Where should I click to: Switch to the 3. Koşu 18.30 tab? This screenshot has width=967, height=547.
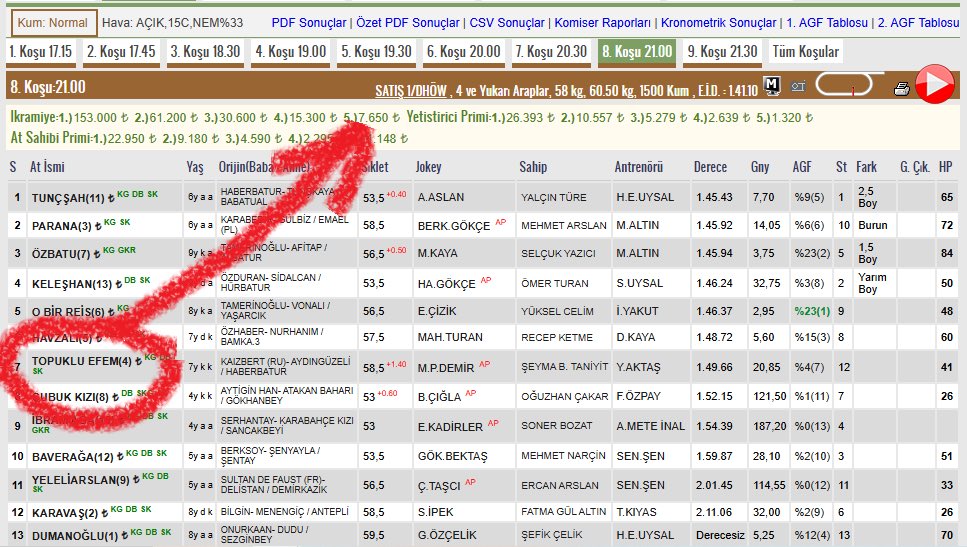point(205,52)
